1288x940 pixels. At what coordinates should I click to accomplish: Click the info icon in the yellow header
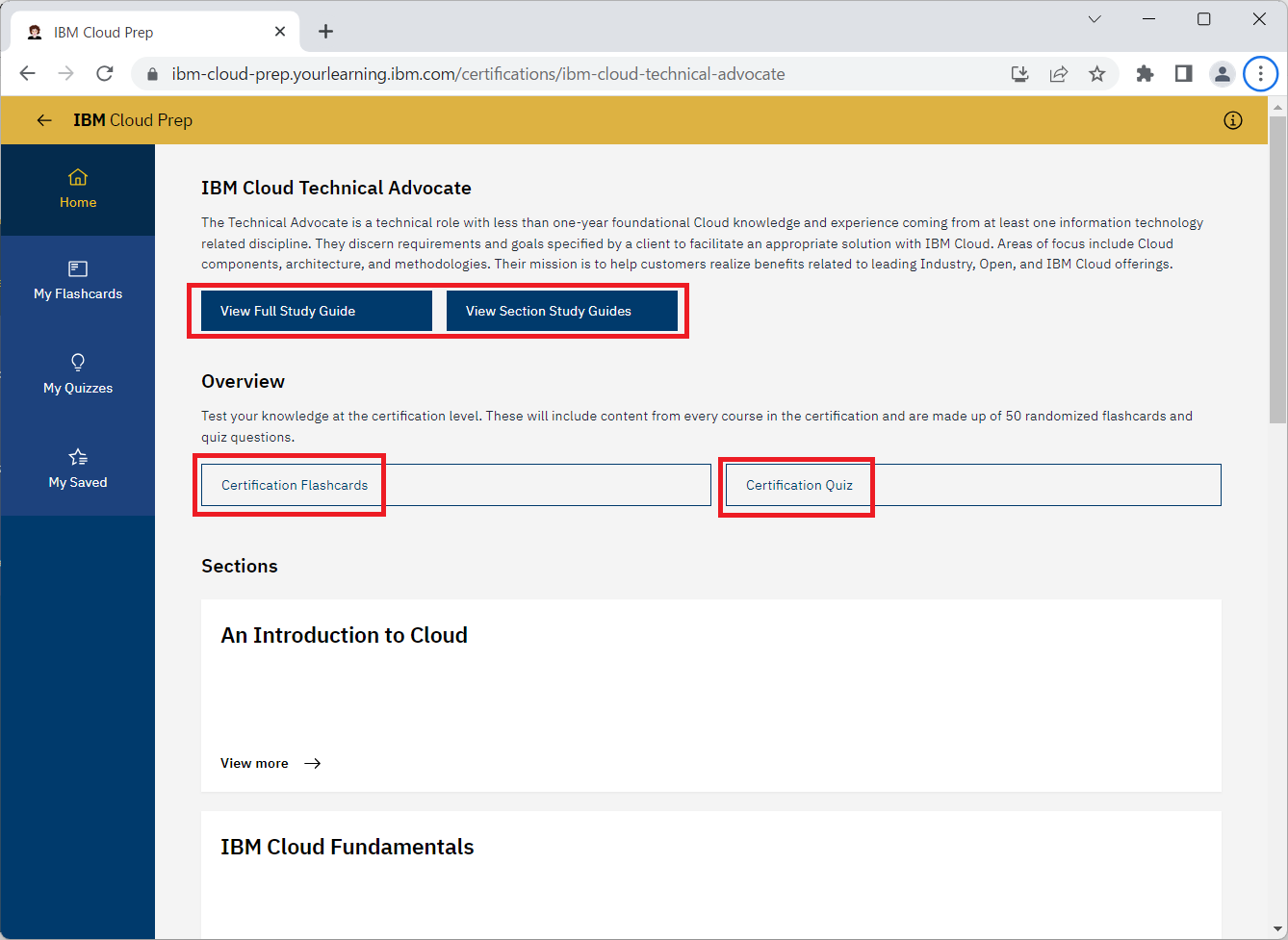(1233, 119)
